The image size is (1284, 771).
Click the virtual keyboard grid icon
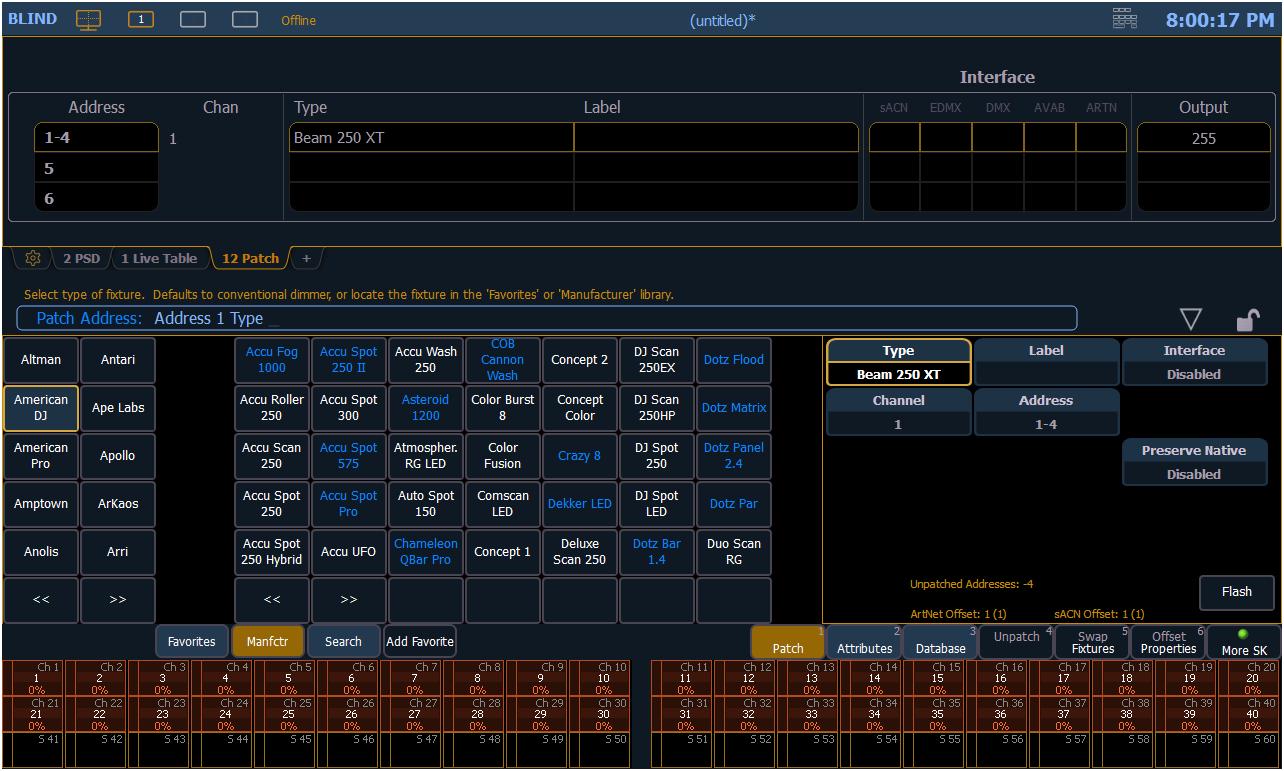[1124, 19]
